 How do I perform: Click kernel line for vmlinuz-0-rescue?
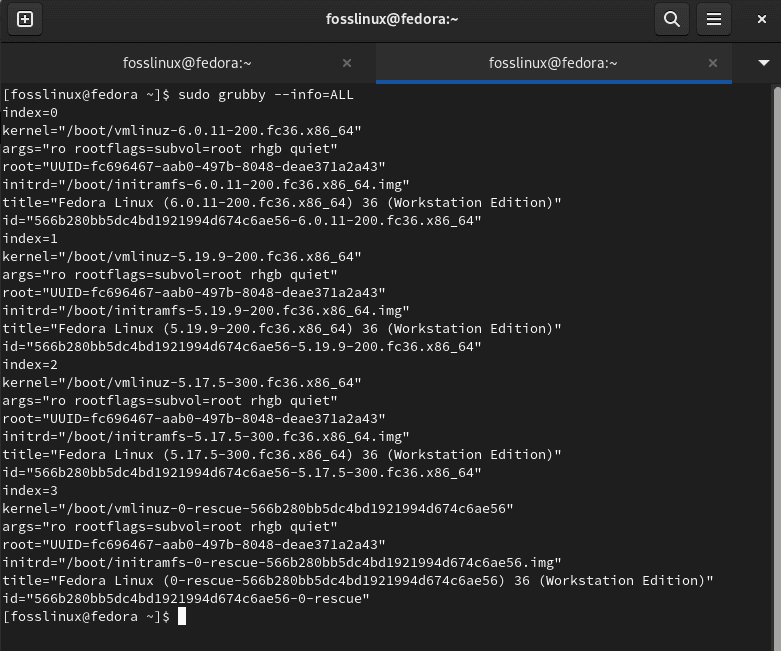click(258, 509)
